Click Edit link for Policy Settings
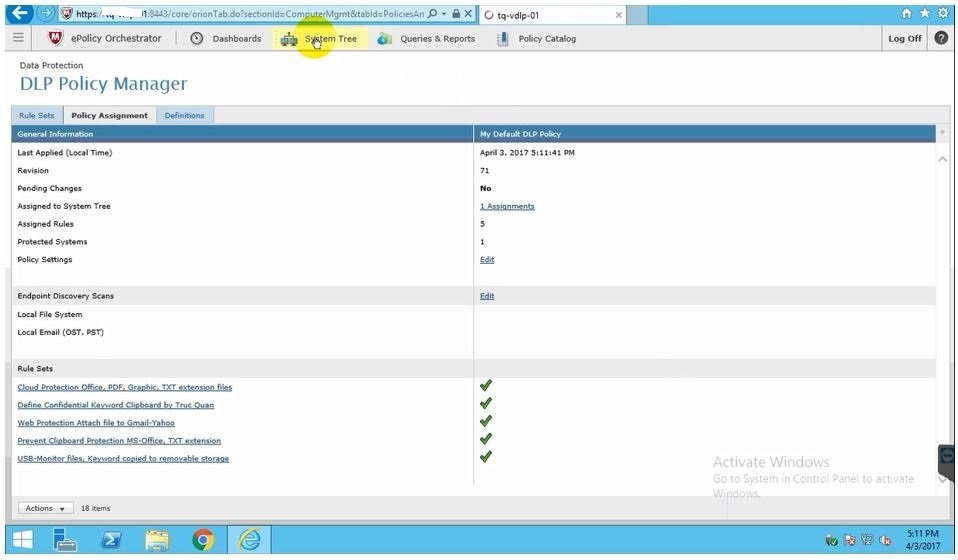This screenshot has height=560, width=958. (x=487, y=260)
